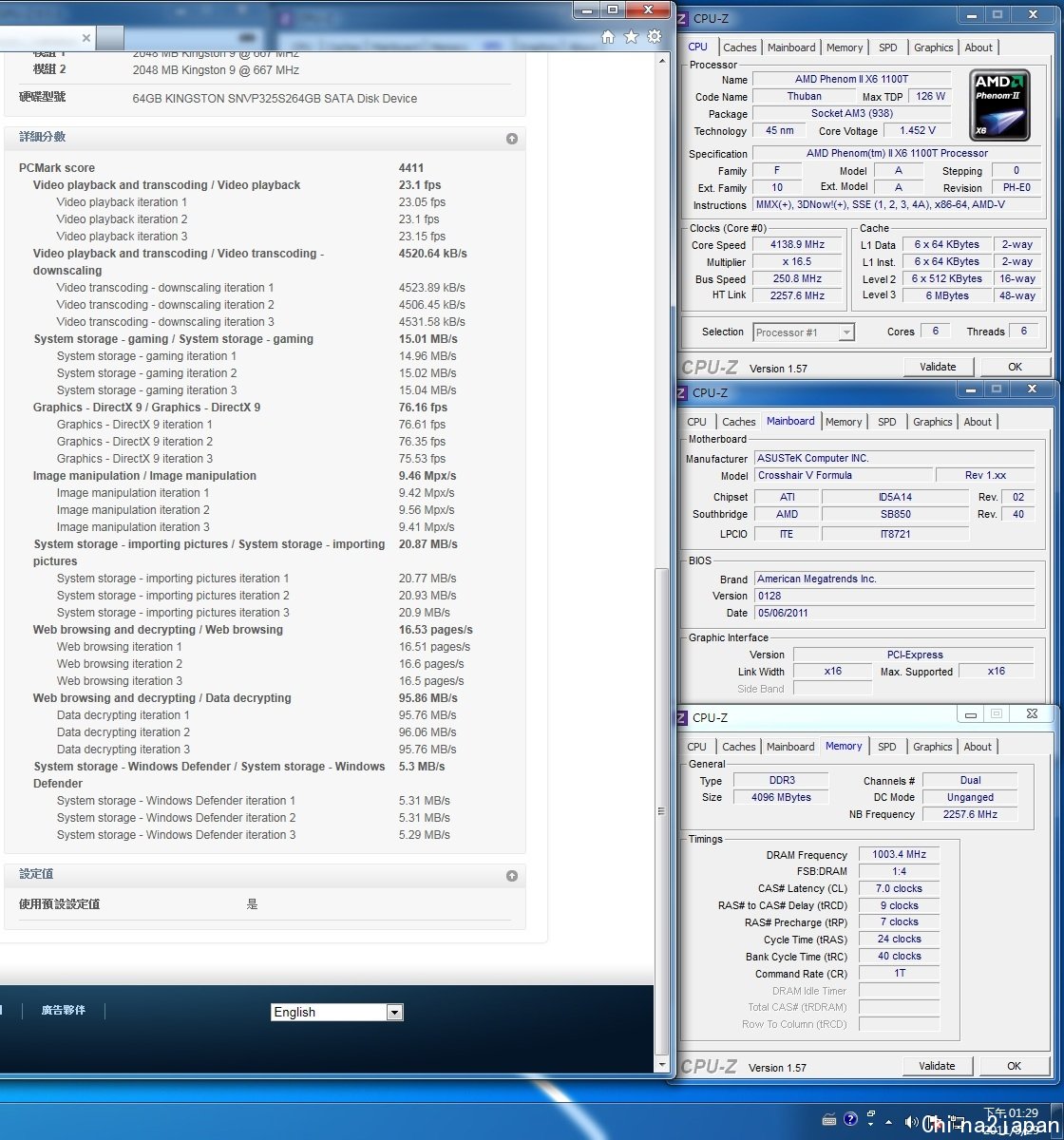Click title icon of Mainboard CPU-Z window
This screenshot has width=1064, height=1140.
click(682, 392)
